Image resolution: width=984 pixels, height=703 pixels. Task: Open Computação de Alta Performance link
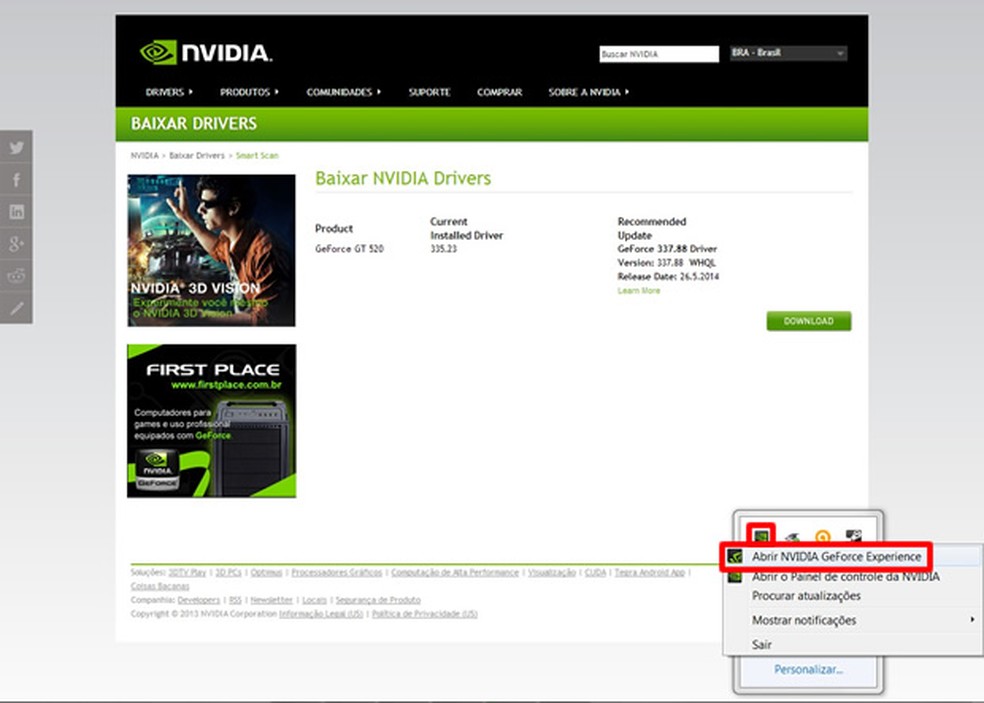pos(455,572)
